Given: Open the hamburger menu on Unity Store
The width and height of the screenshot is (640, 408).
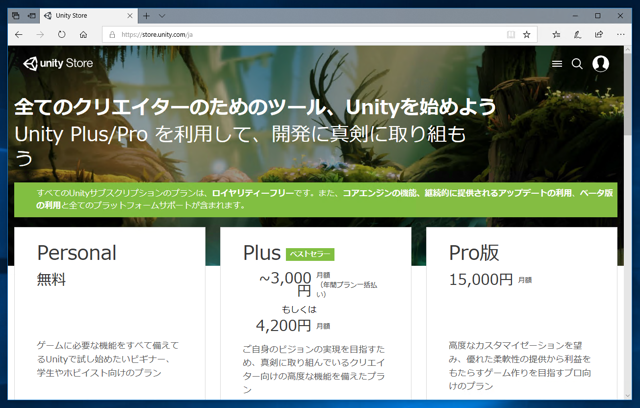Looking at the screenshot, I should (557, 64).
